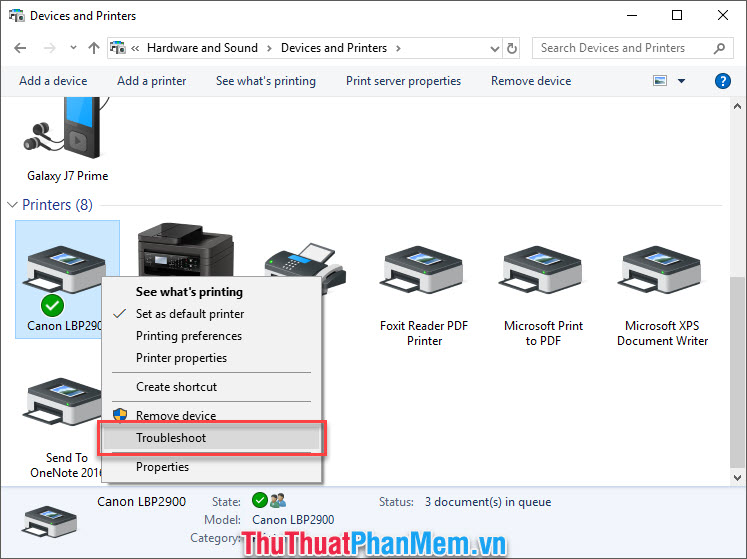Click Remove device toolbar button
The image size is (747, 559).
(x=531, y=81)
